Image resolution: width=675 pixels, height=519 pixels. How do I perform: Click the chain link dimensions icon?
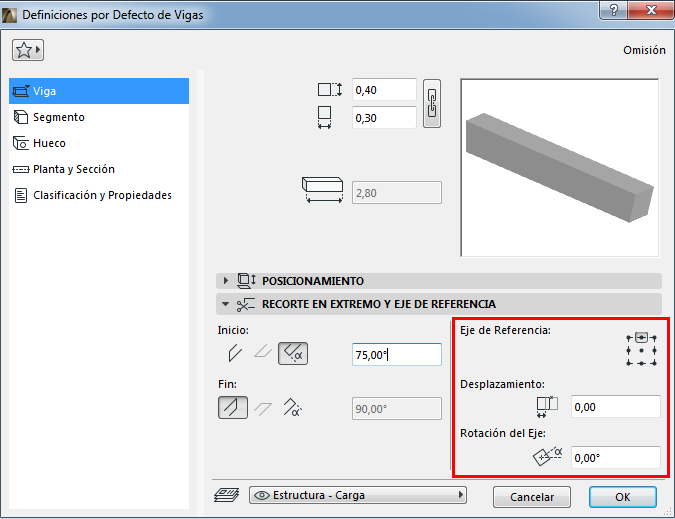[432, 103]
